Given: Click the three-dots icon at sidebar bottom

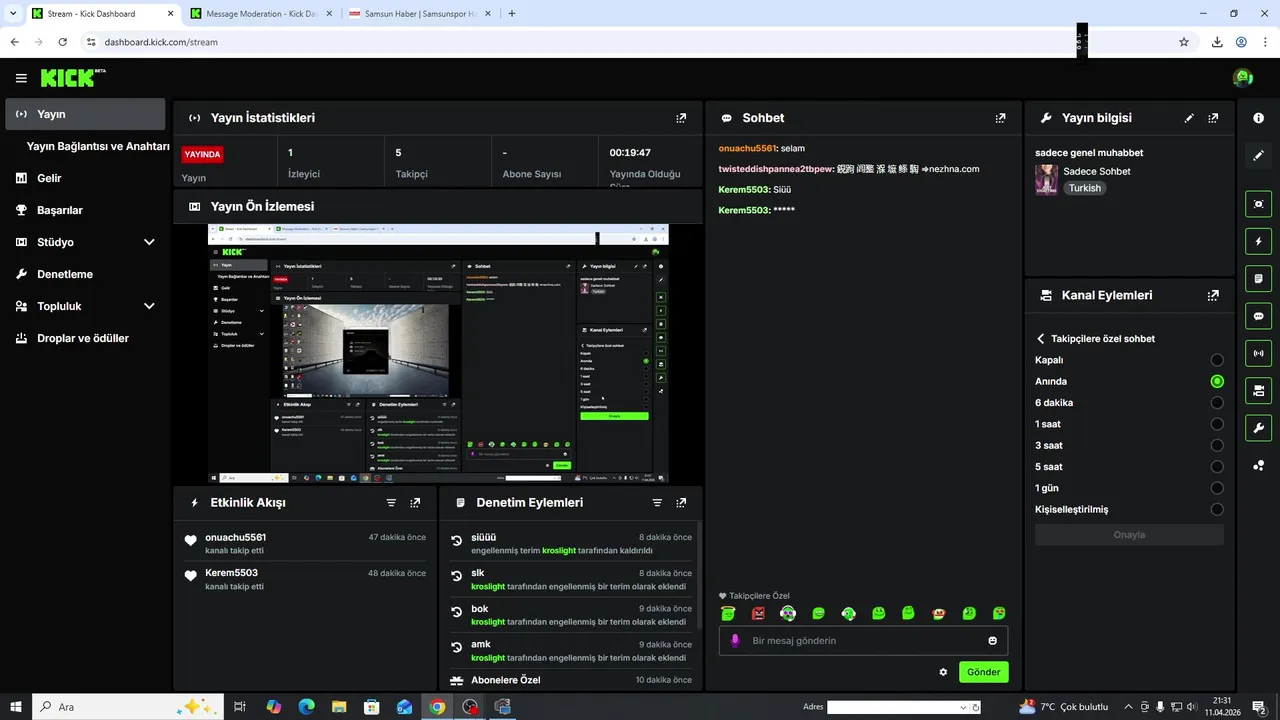Looking at the screenshot, I should [1259, 465].
